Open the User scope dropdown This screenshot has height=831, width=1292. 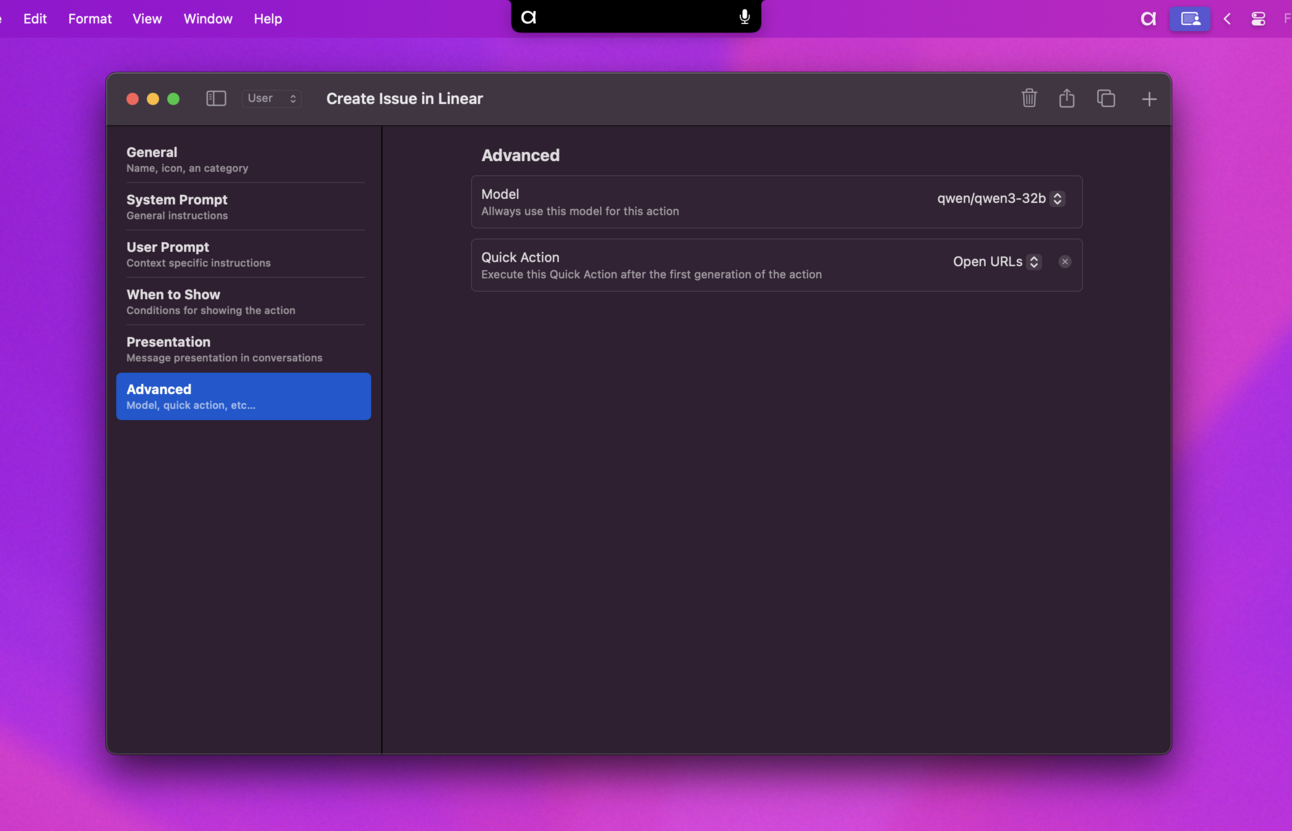(x=272, y=98)
